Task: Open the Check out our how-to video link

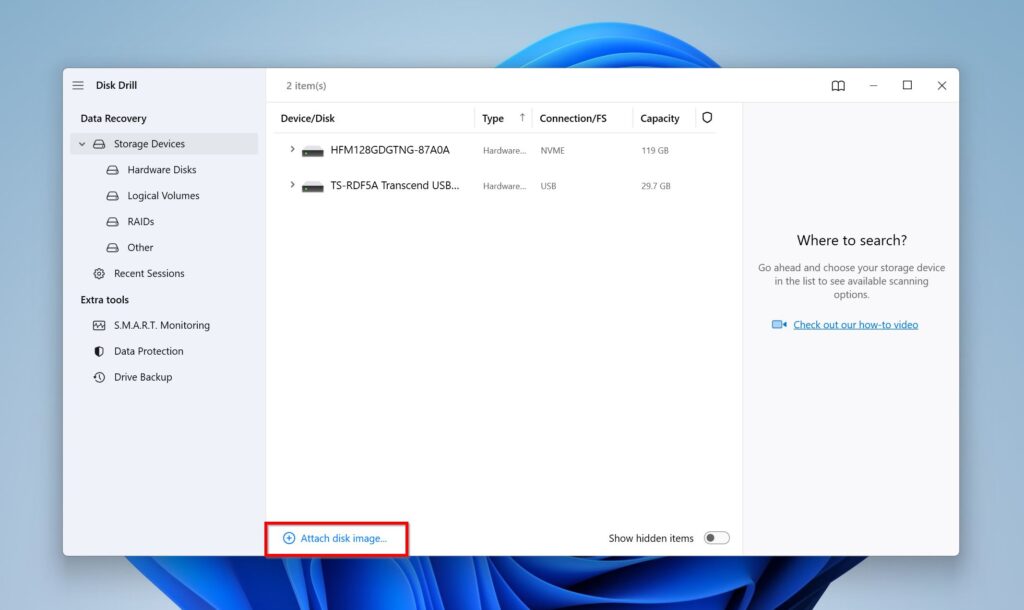Action: (855, 324)
